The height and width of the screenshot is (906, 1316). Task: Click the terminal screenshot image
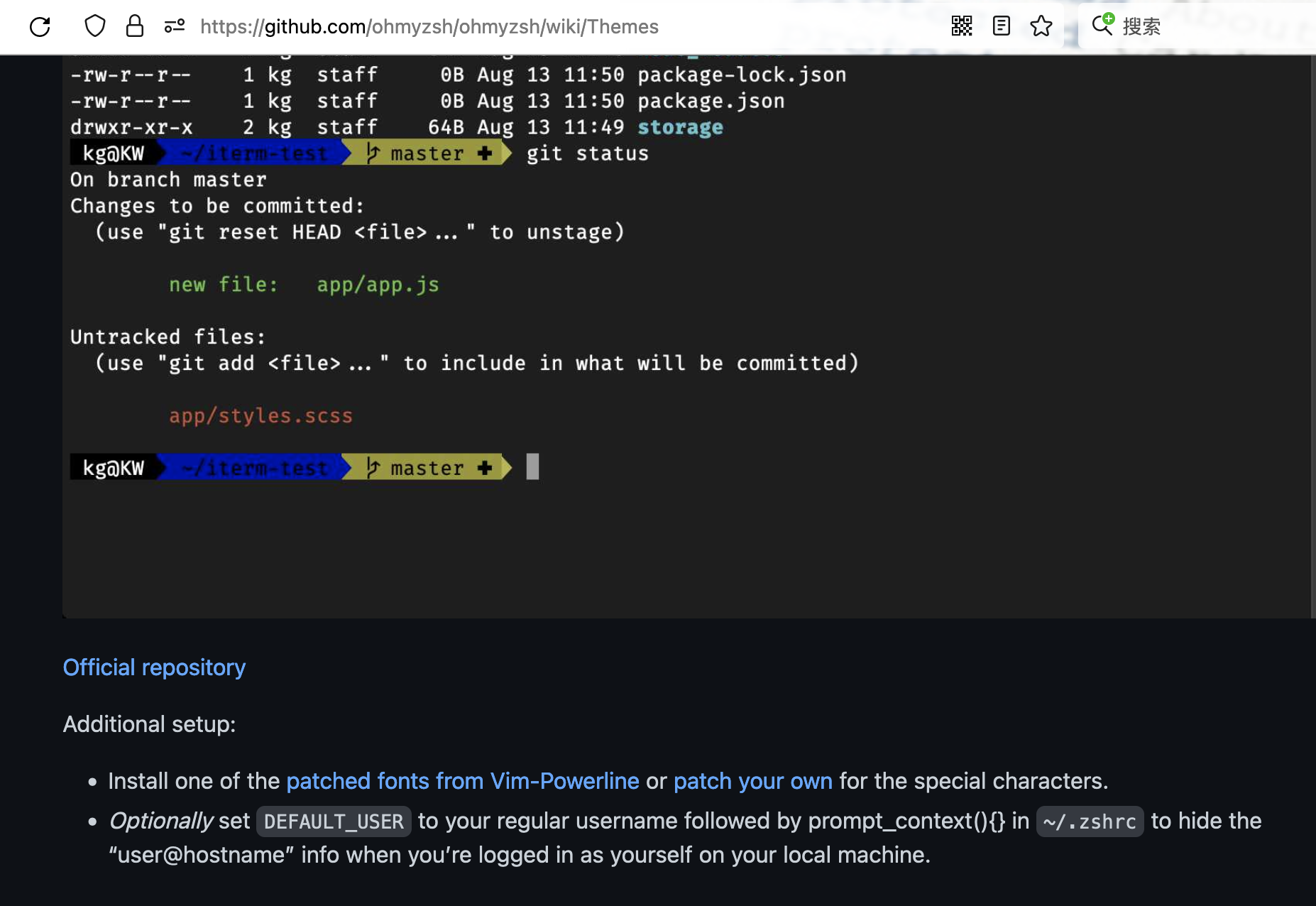point(687,337)
